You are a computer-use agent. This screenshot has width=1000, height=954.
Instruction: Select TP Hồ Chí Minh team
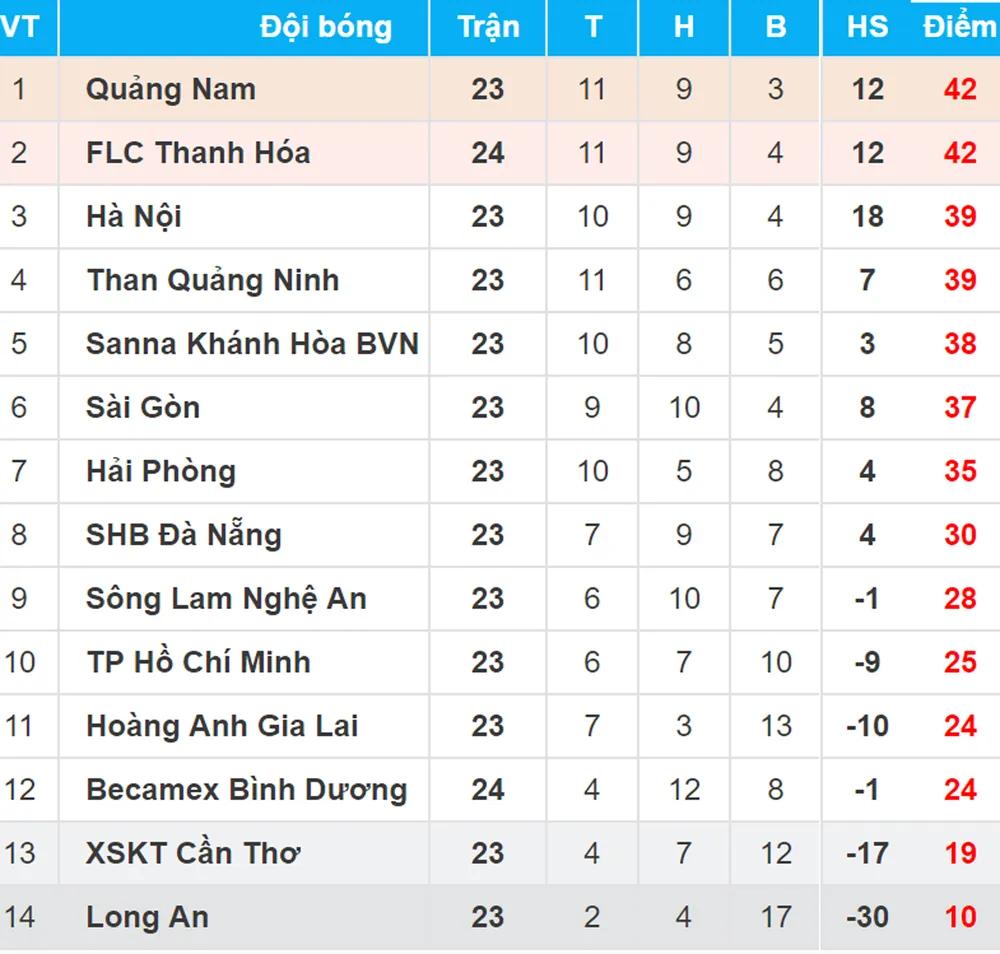198,662
